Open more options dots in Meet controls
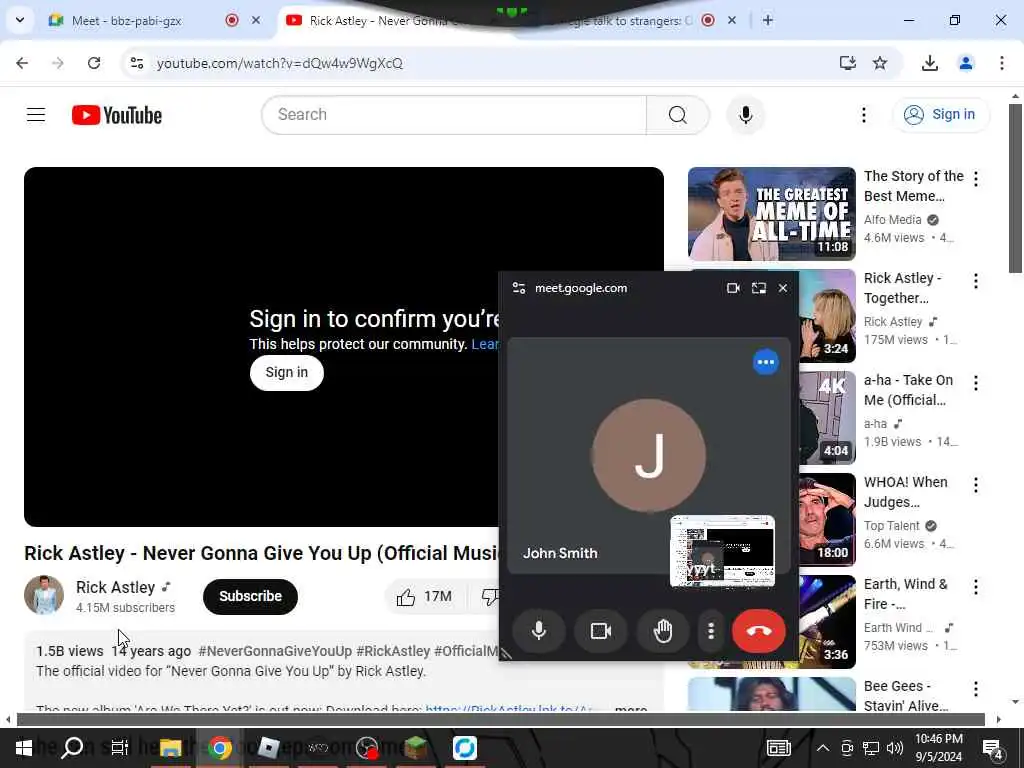 tap(711, 630)
